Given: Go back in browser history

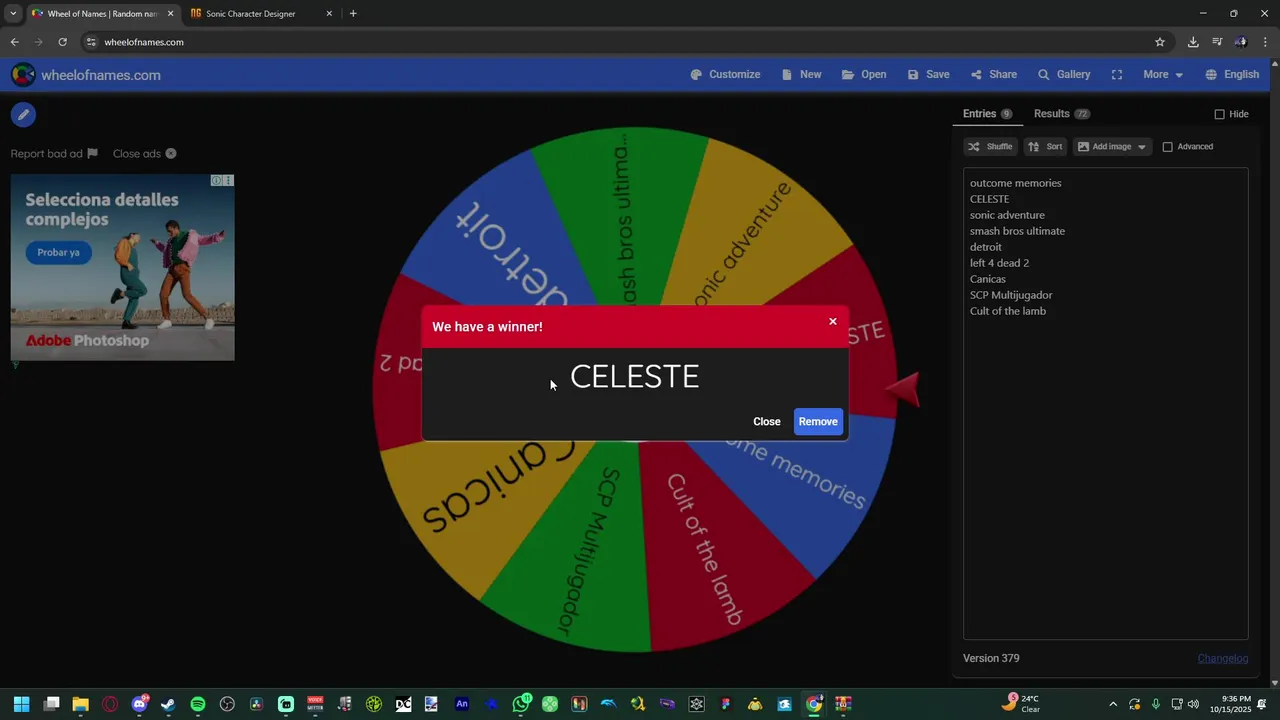Looking at the screenshot, I should point(14,42).
